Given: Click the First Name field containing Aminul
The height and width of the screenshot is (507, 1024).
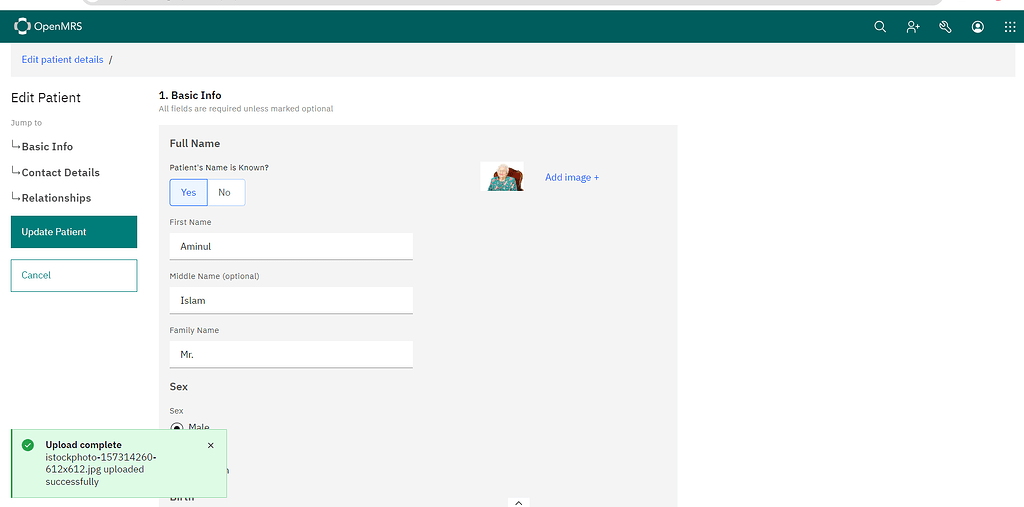Looking at the screenshot, I should pyautogui.click(x=291, y=246).
